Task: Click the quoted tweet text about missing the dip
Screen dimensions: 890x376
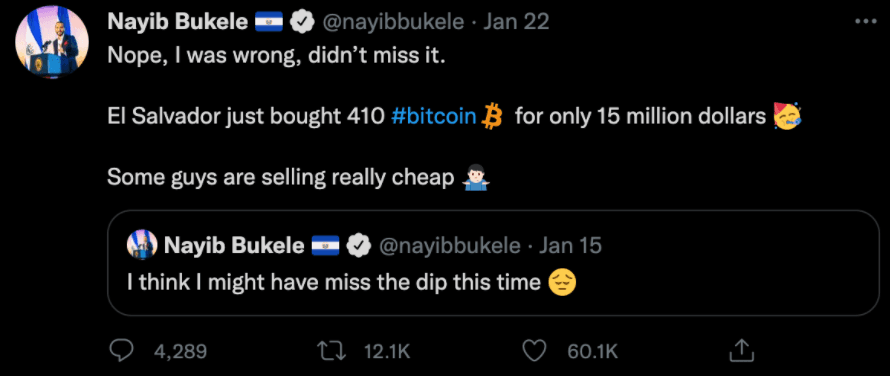Action: [x=334, y=282]
